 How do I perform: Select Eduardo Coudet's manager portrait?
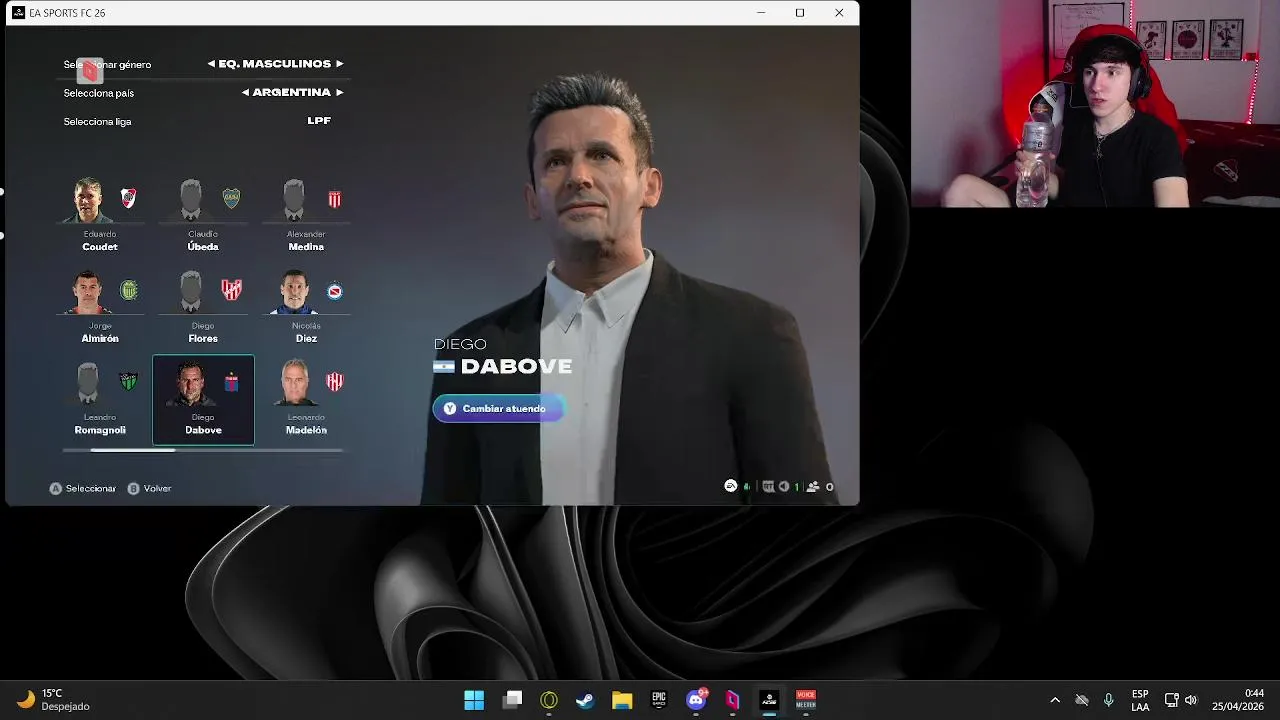click(x=88, y=200)
